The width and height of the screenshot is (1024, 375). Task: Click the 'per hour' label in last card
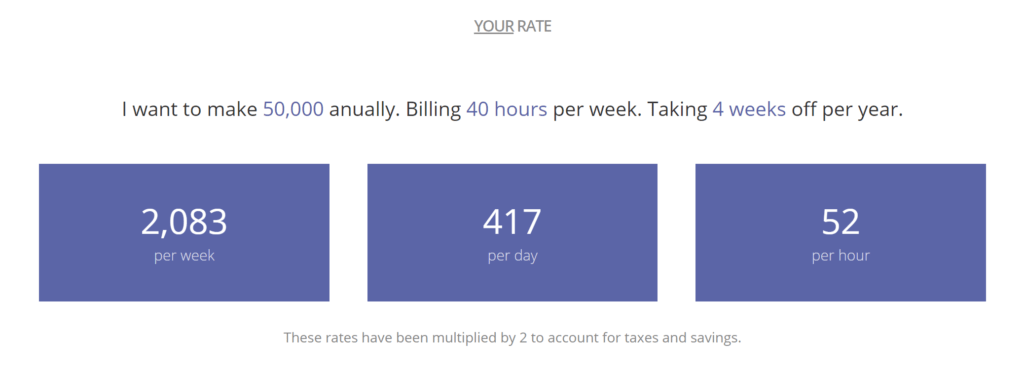coord(840,255)
